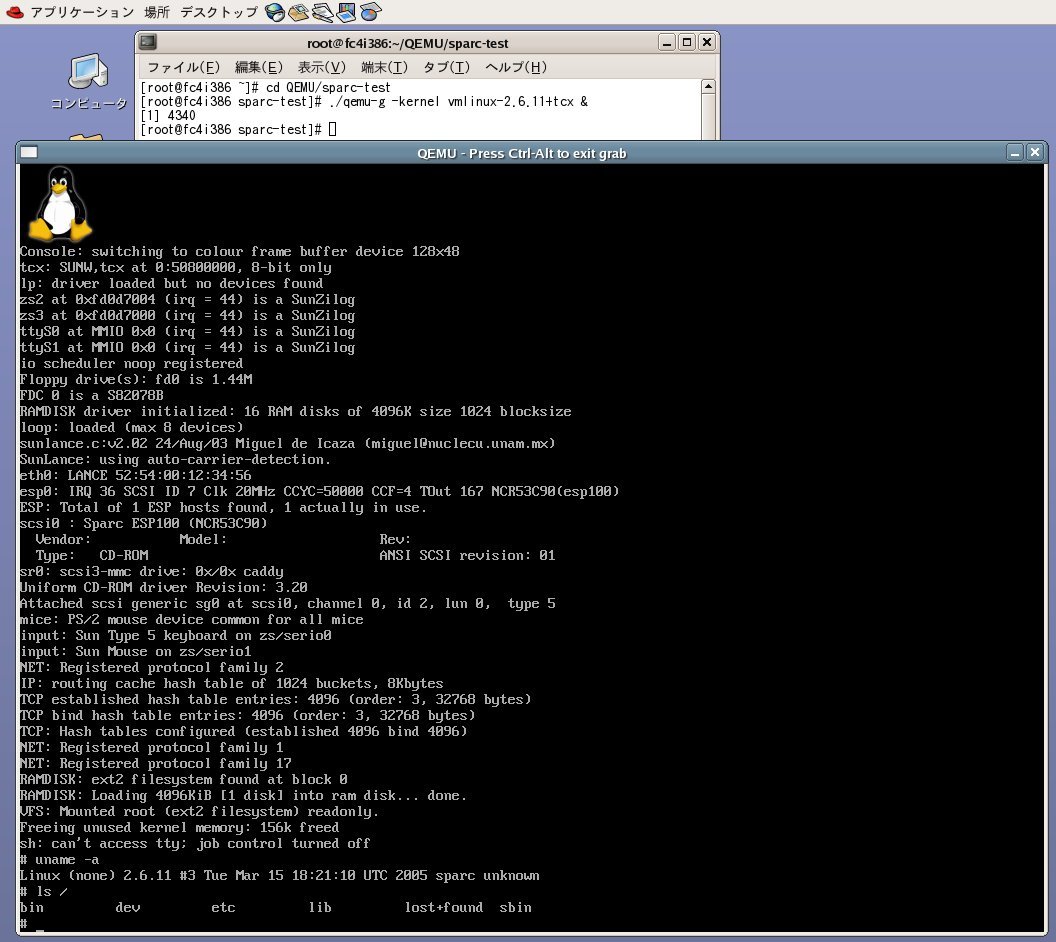Launch the web browser globe icon in panel
The image size is (1056, 942).
(x=274, y=12)
